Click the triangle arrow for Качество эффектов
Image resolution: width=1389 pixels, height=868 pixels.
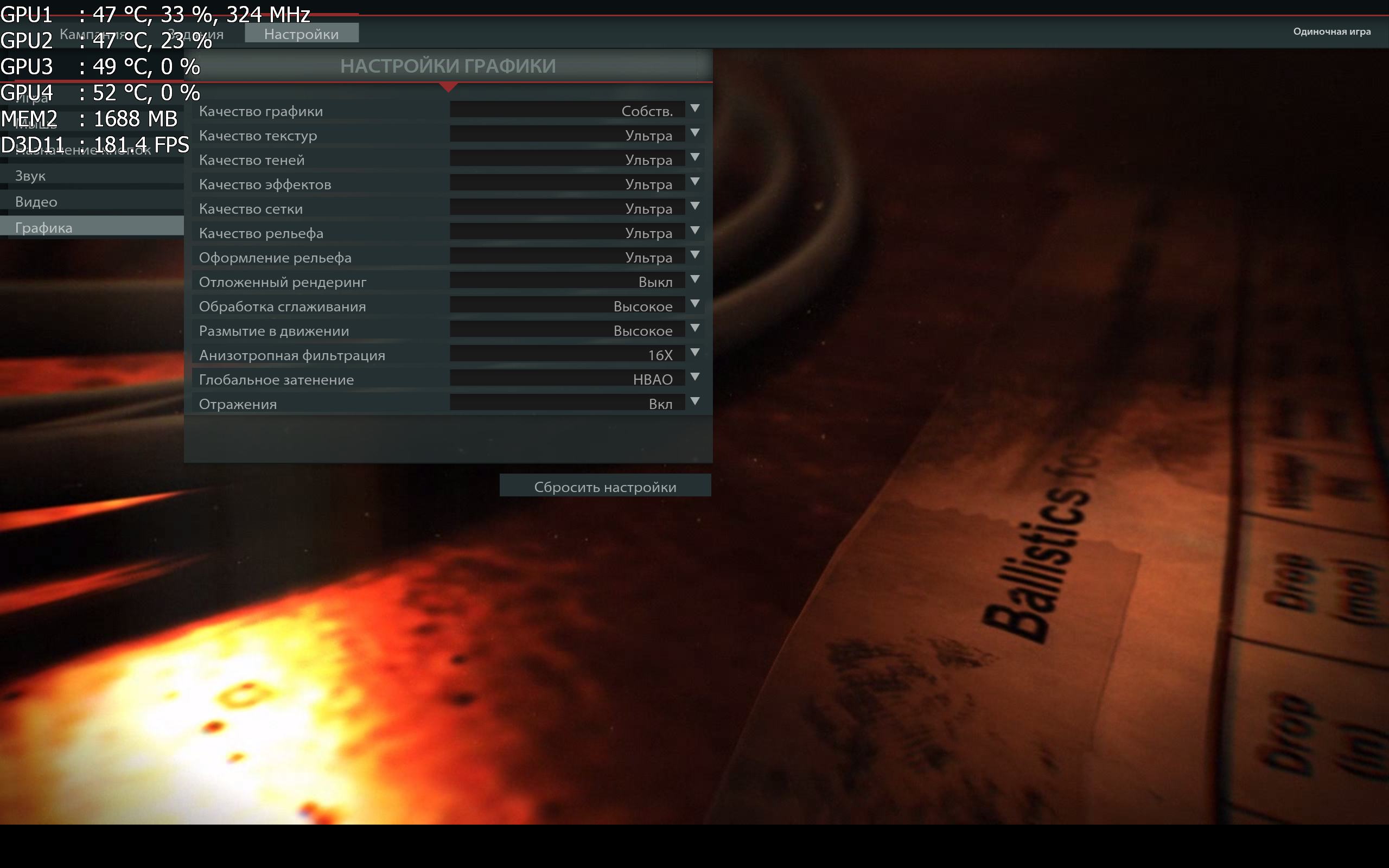[694, 181]
